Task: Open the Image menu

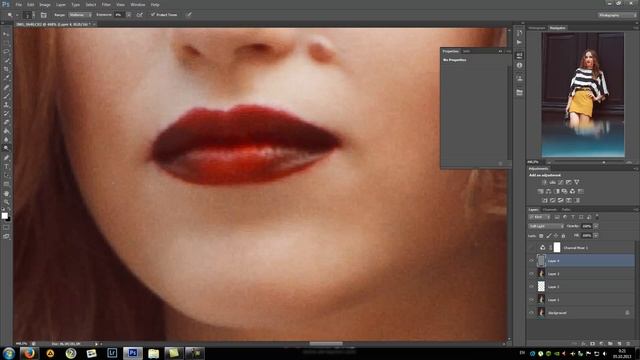Action: pos(45,4)
